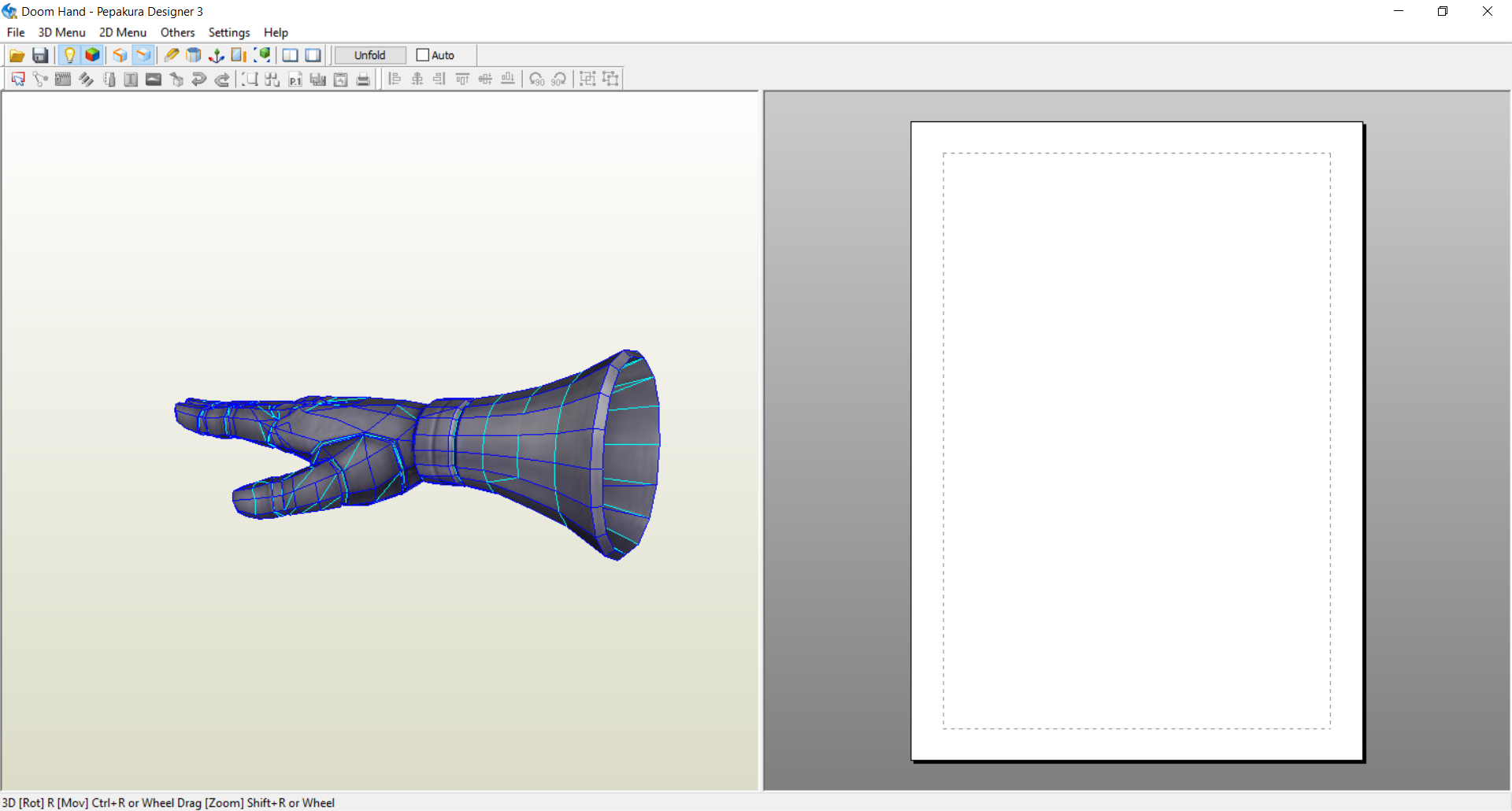Align selected parts to left edge
Screen dimensions: 1512x811
[x=395, y=79]
